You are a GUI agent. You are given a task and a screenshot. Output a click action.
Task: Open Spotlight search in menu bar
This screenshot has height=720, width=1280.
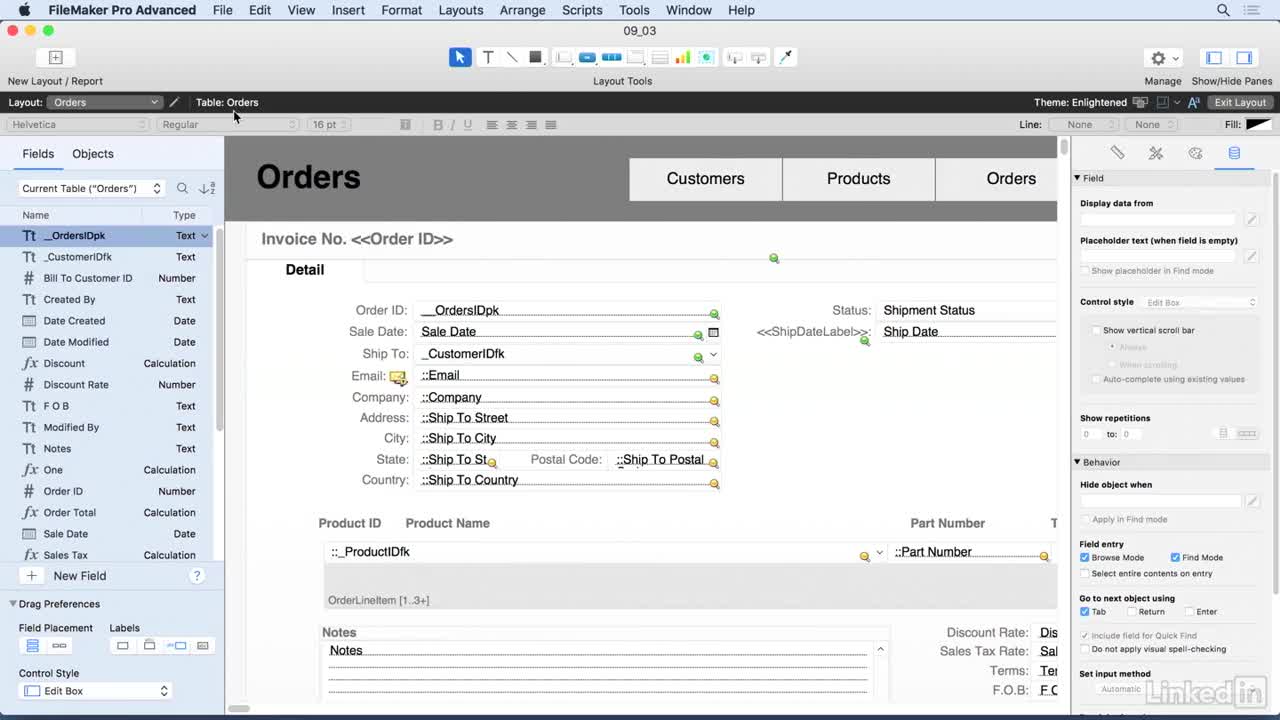pos(1223,10)
